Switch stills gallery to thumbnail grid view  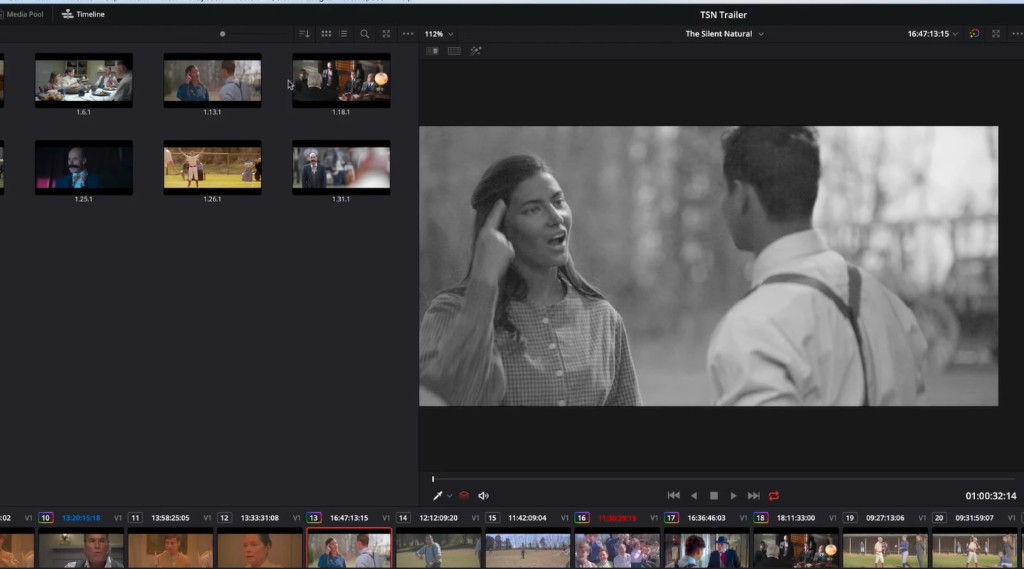coord(326,34)
